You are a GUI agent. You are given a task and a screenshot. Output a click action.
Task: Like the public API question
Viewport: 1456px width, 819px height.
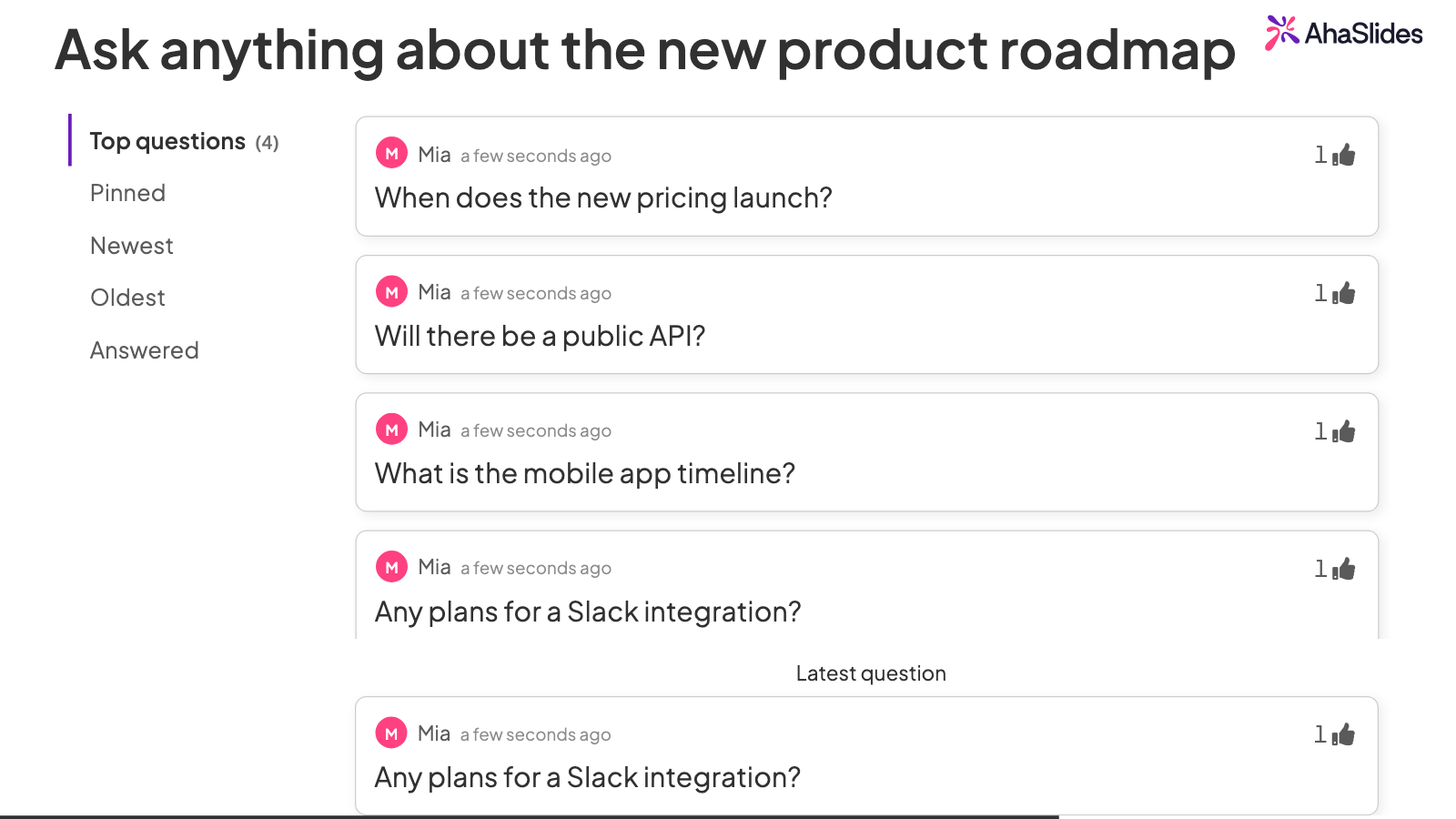(x=1343, y=293)
